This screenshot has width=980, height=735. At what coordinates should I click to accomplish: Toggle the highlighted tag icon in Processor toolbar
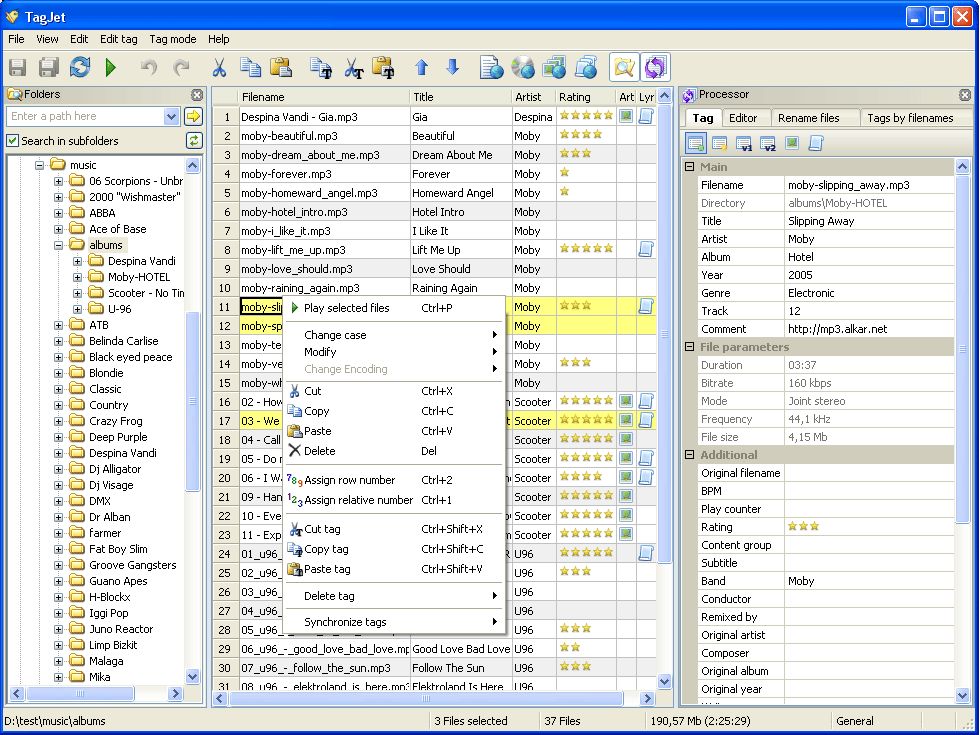tap(697, 142)
